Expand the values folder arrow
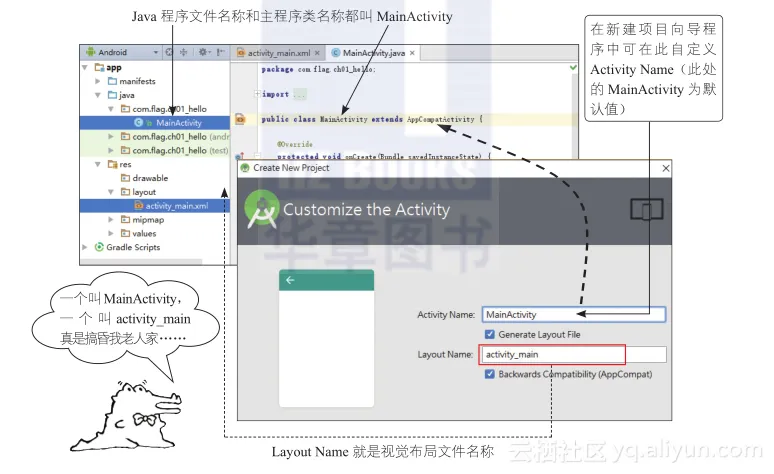The width and height of the screenshot is (774, 474). pyautogui.click(x=111, y=233)
